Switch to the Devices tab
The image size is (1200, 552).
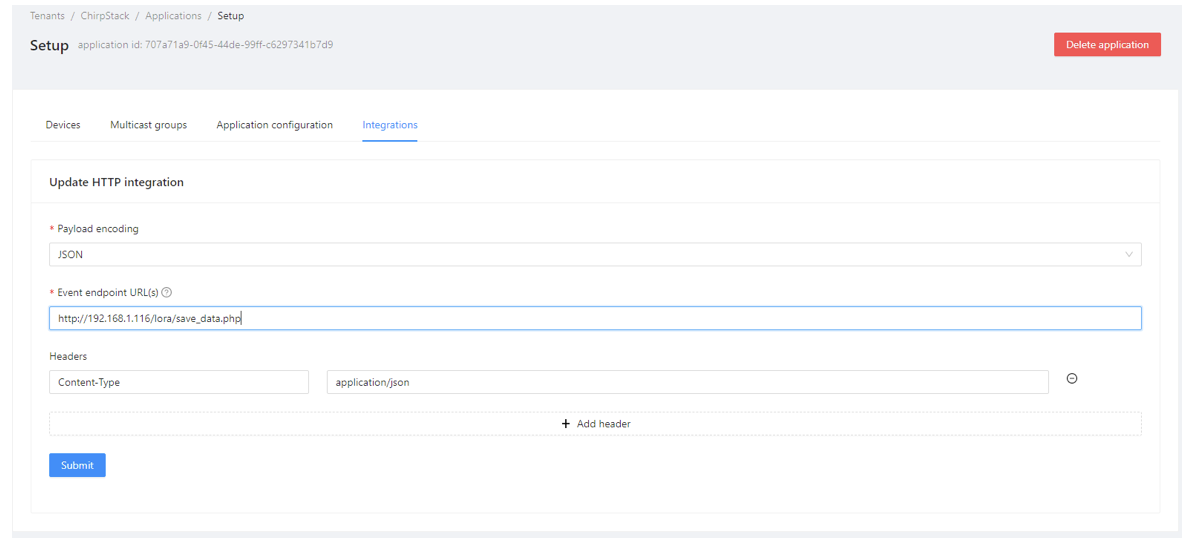[63, 125]
